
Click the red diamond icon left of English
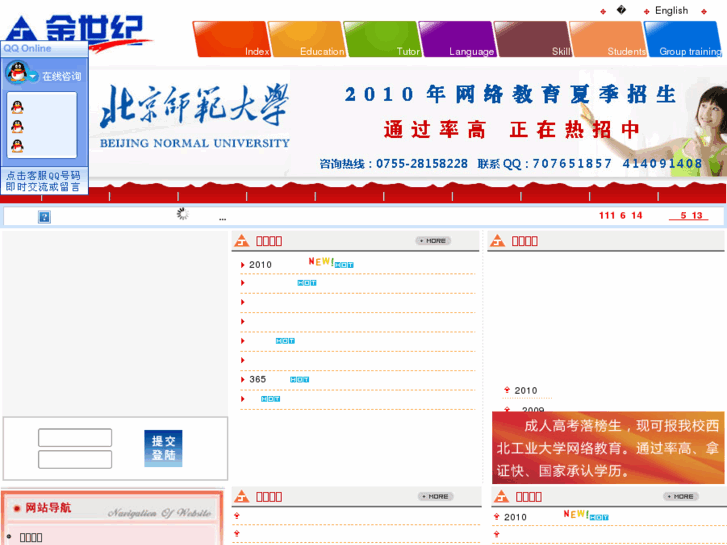tap(646, 12)
